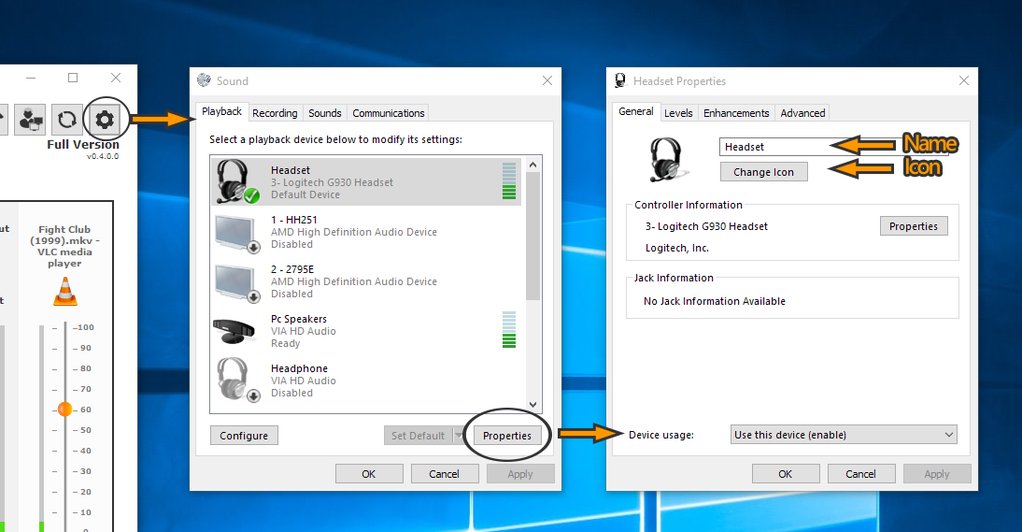Click OK in Headset Properties
The image size is (1022, 532).
click(x=785, y=474)
